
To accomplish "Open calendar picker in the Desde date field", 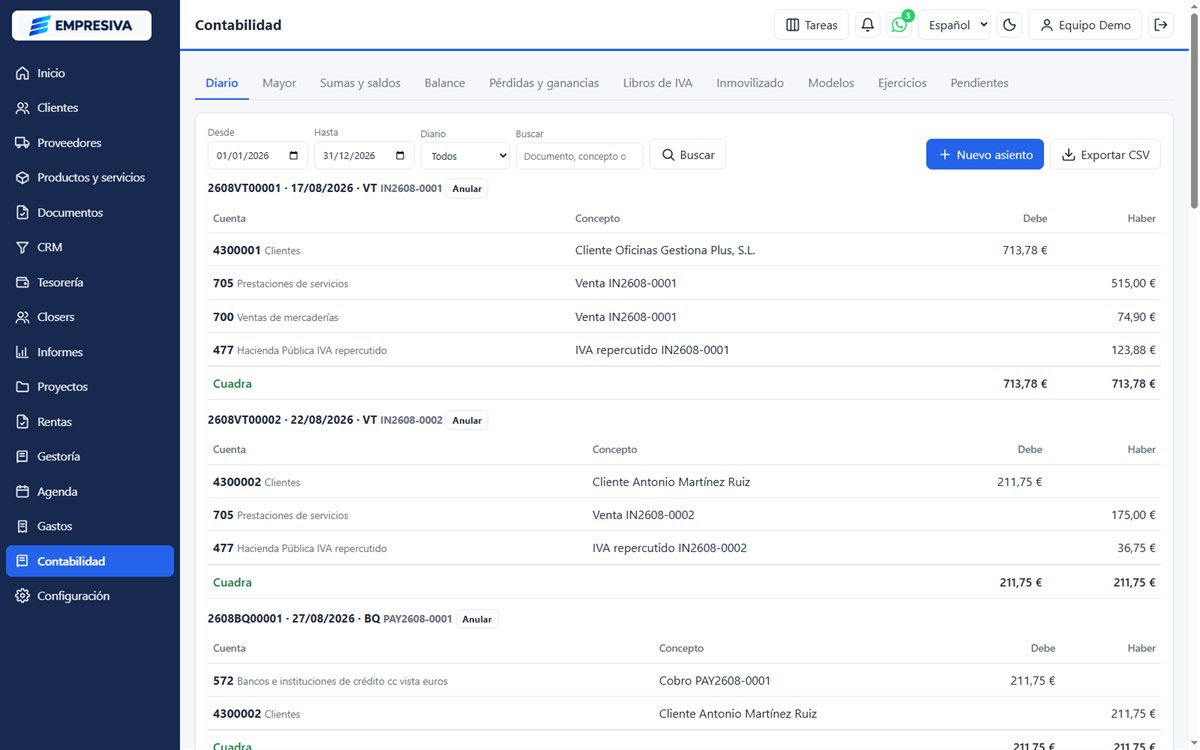I will click(x=293, y=156).
